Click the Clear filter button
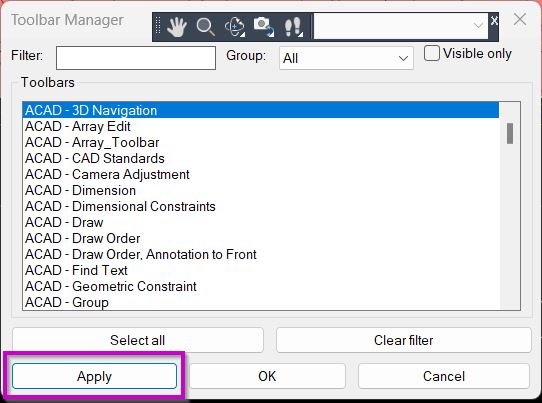 click(403, 340)
